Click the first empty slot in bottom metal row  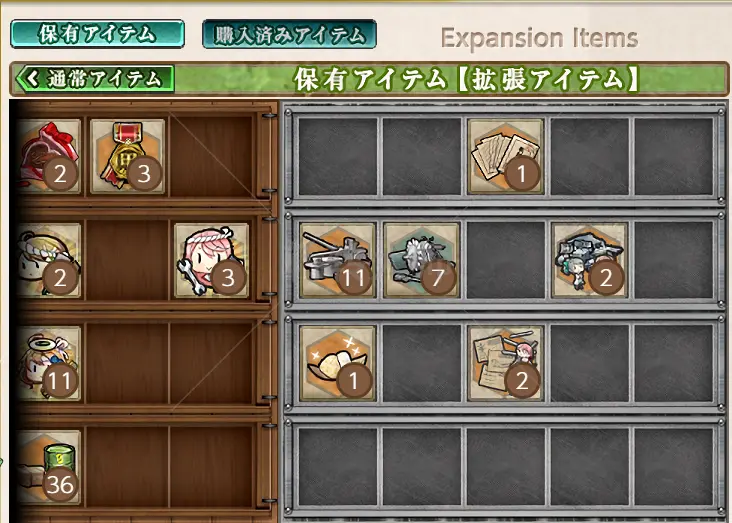[x=338, y=467]
